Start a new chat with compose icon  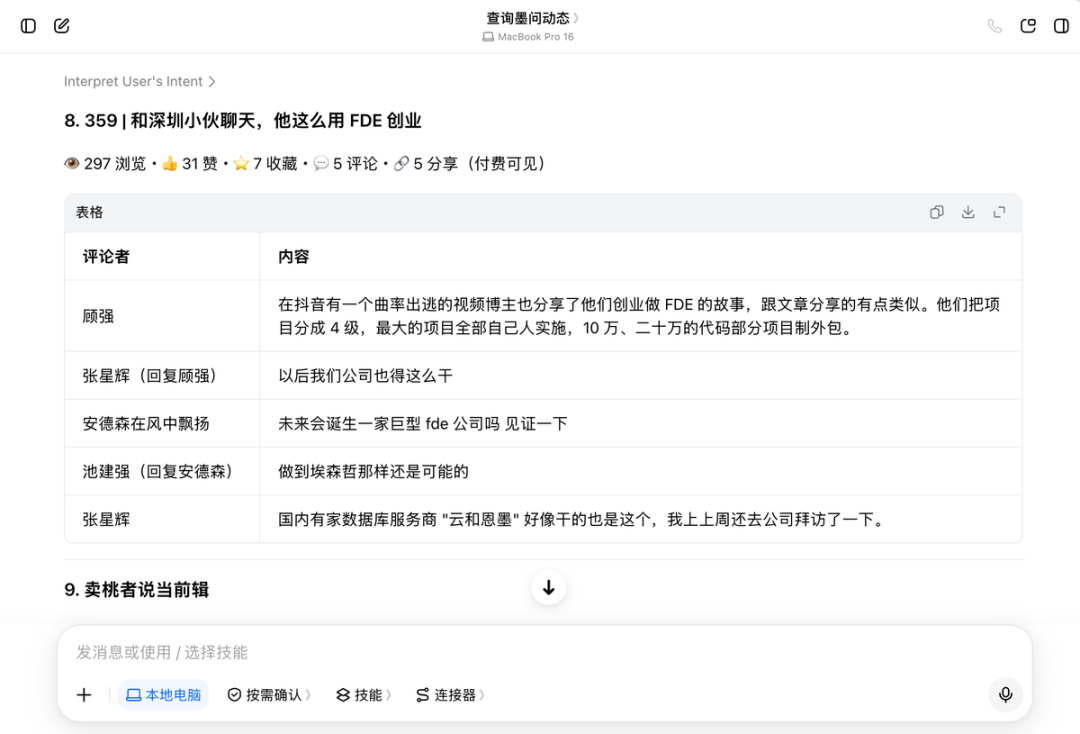click(61, 26)
